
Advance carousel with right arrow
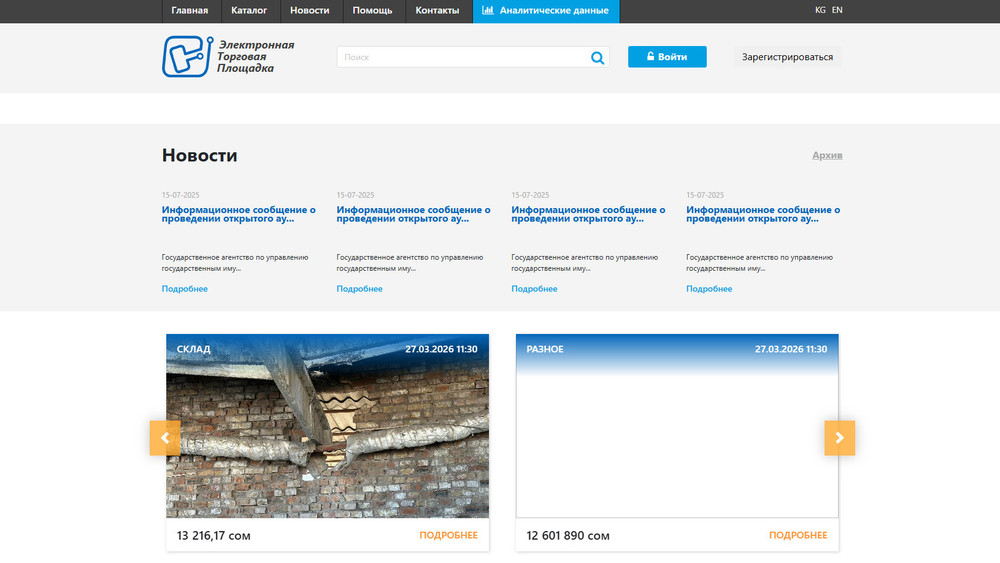click(x=839, y=438)
